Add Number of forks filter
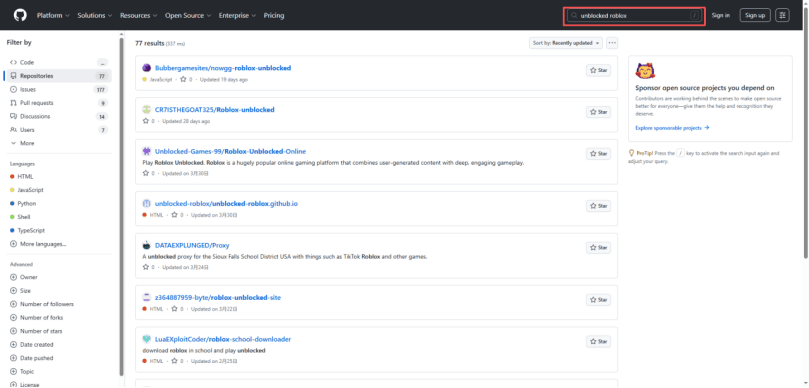Image resolution: width=809 pixels, height=388 pixels. point(36,317)
